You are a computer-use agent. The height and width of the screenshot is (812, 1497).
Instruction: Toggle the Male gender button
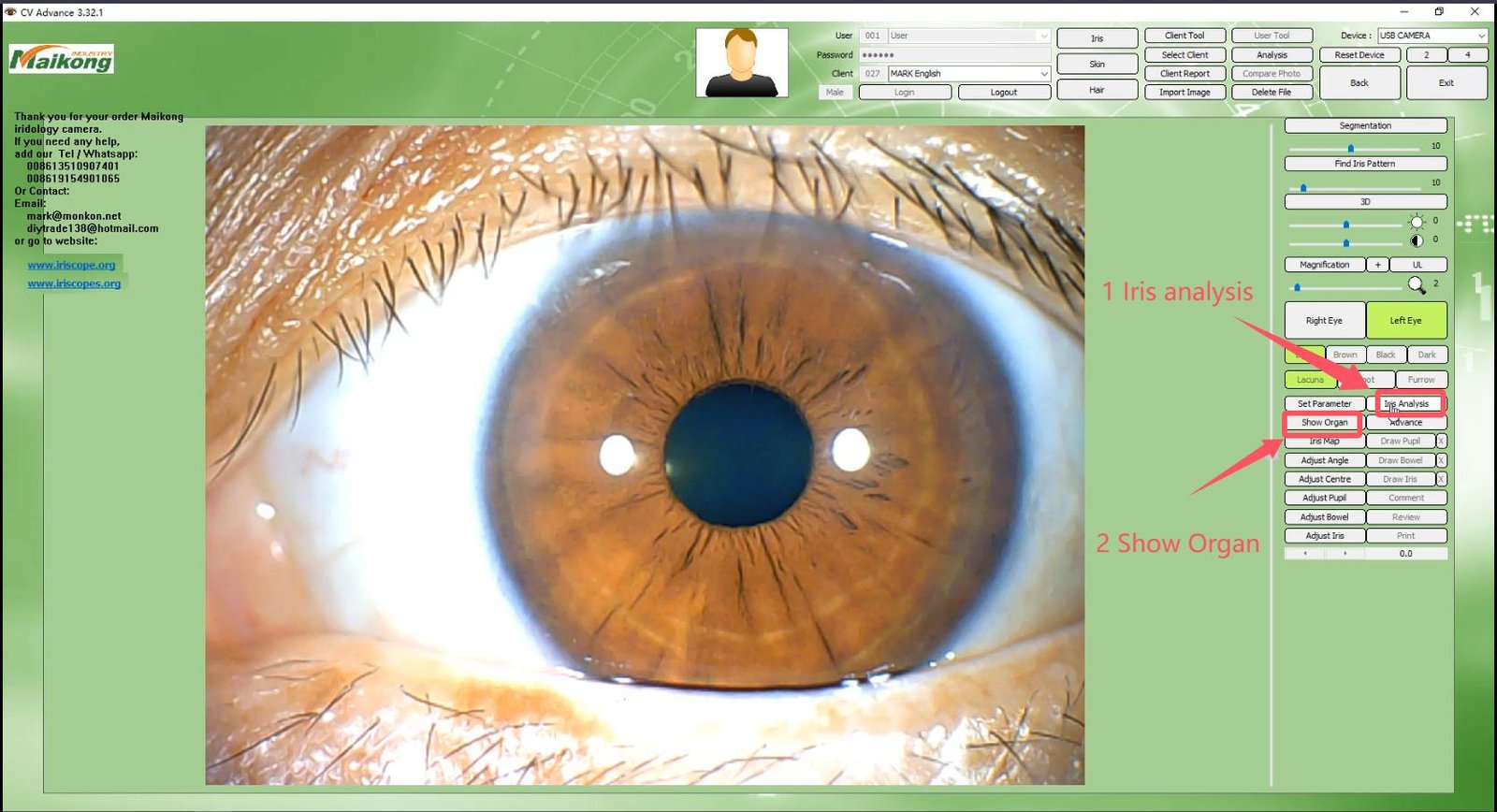pyautogui.click(x=835, y=92)
